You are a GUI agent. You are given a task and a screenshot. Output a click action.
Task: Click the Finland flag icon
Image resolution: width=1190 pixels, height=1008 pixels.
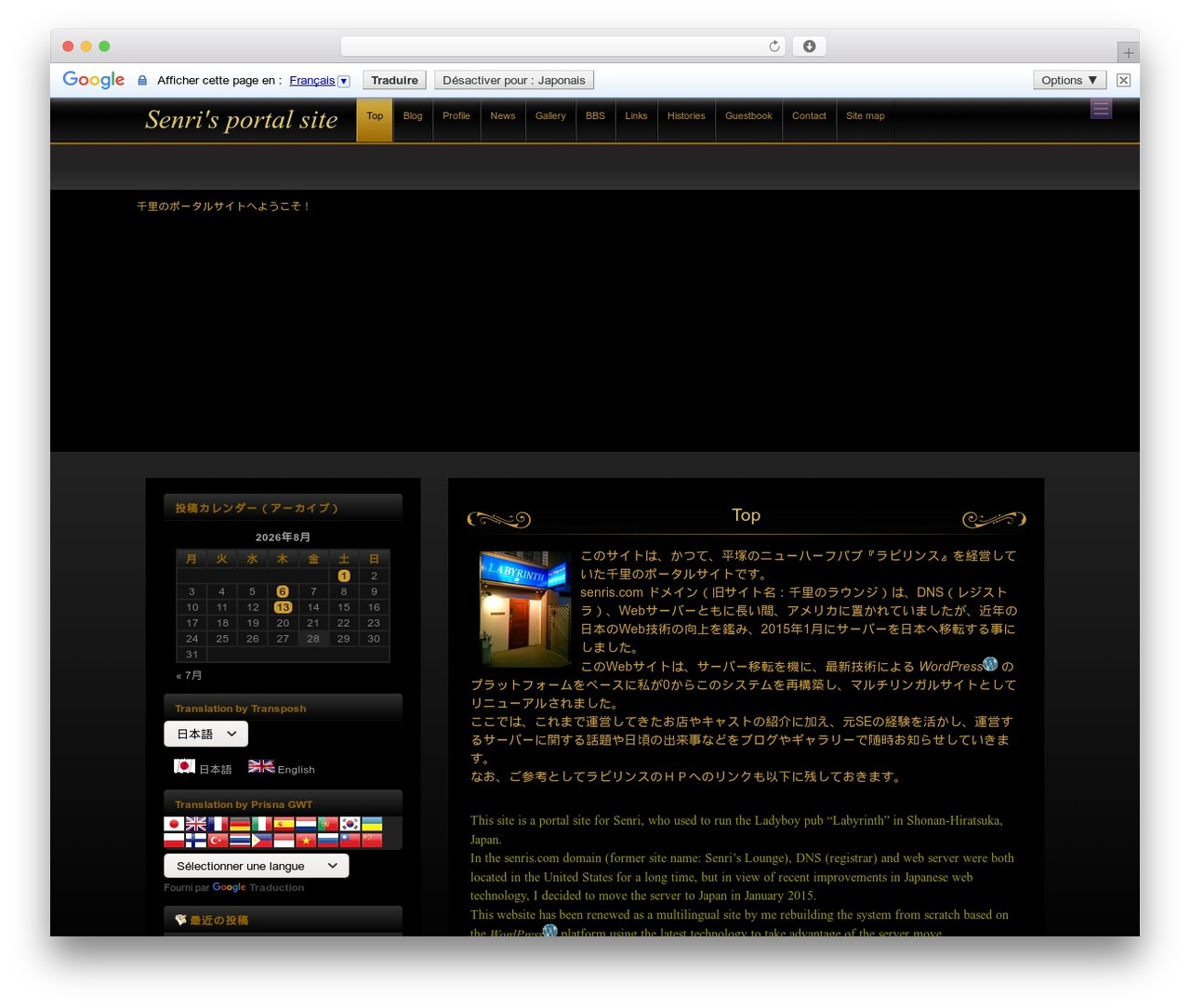pyautogui.click(x=196, y=840)
